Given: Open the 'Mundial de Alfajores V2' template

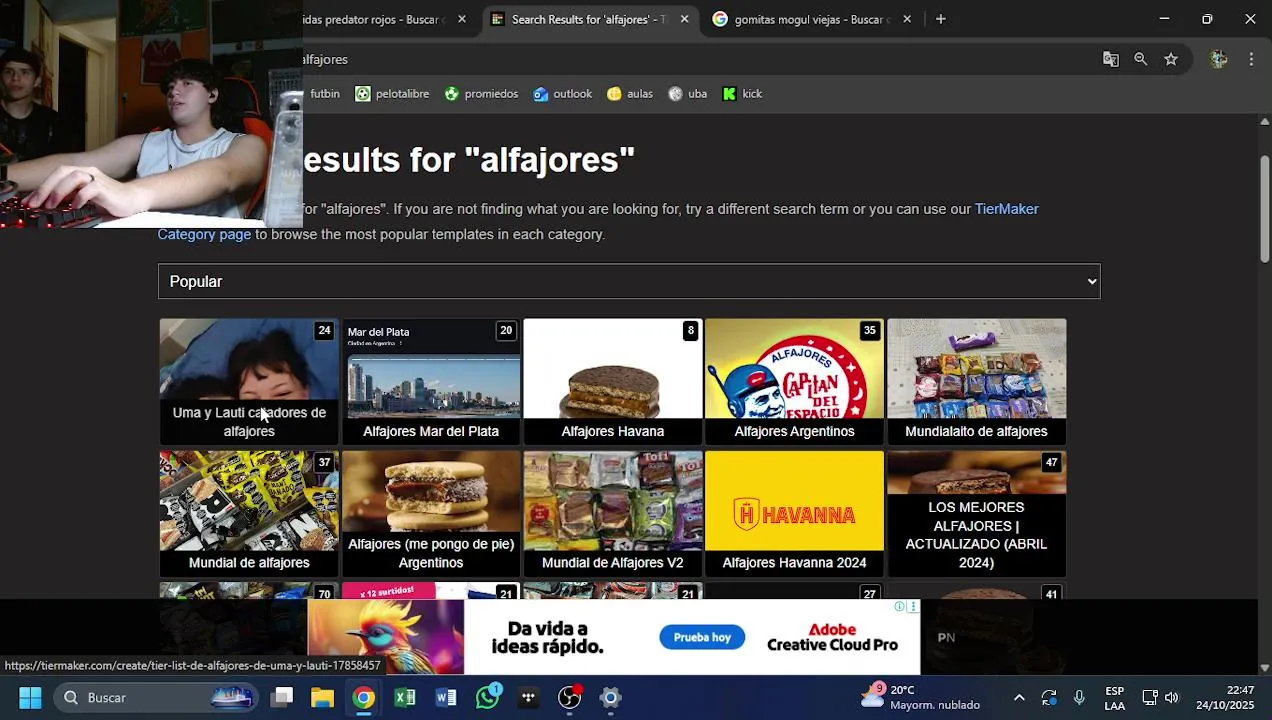Looking at the screenshot, I should pos(613,513).
